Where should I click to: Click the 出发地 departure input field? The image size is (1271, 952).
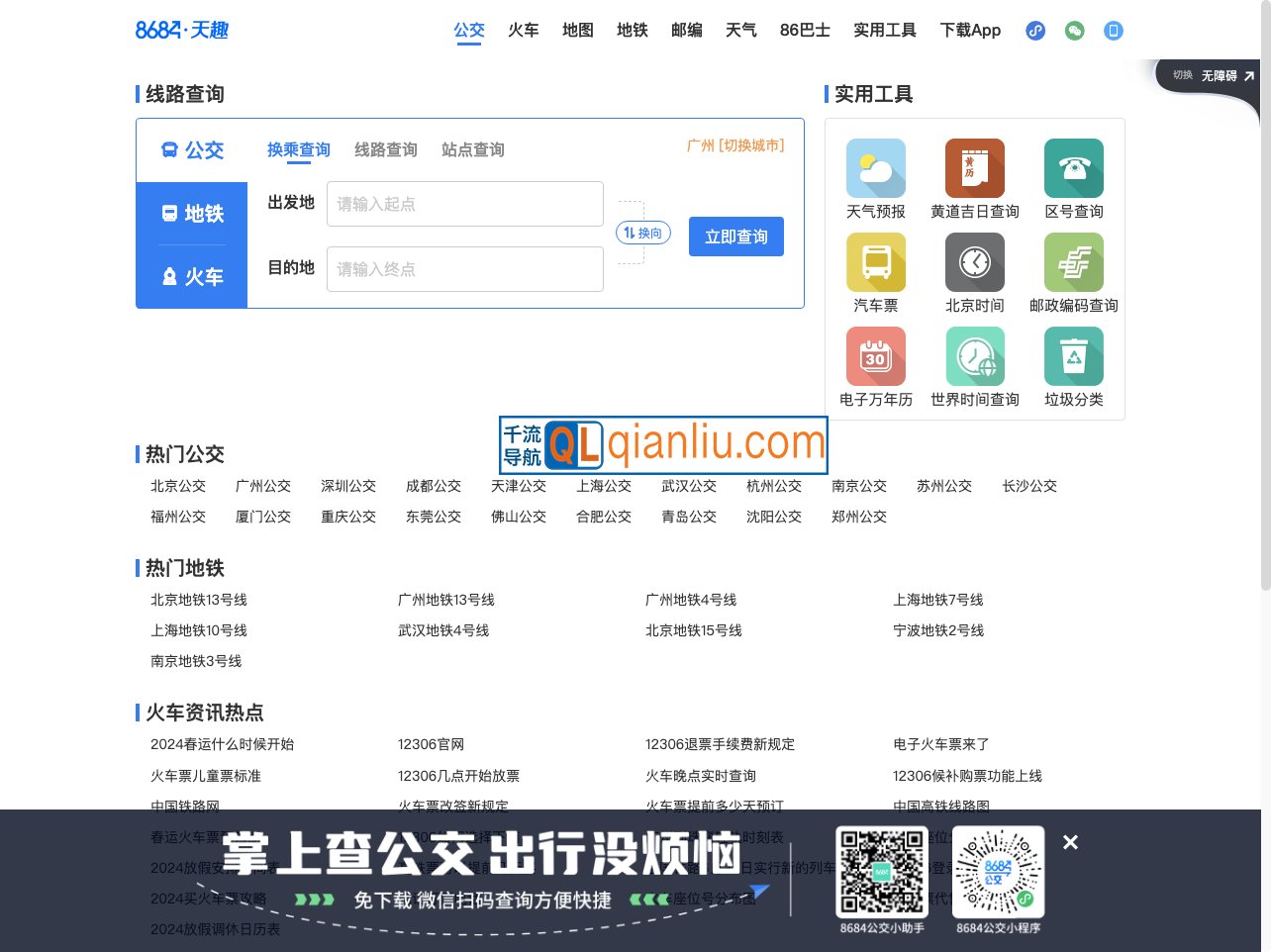pos(465,204)
